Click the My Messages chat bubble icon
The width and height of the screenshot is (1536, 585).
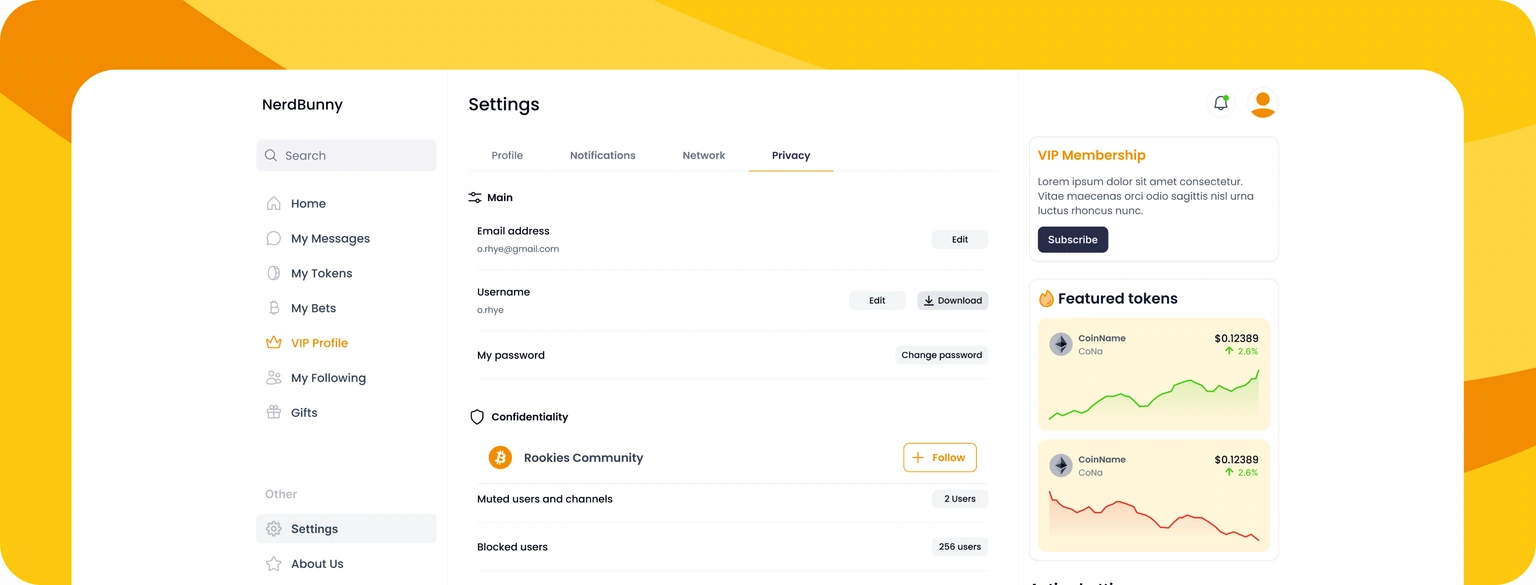click(273, 238)
